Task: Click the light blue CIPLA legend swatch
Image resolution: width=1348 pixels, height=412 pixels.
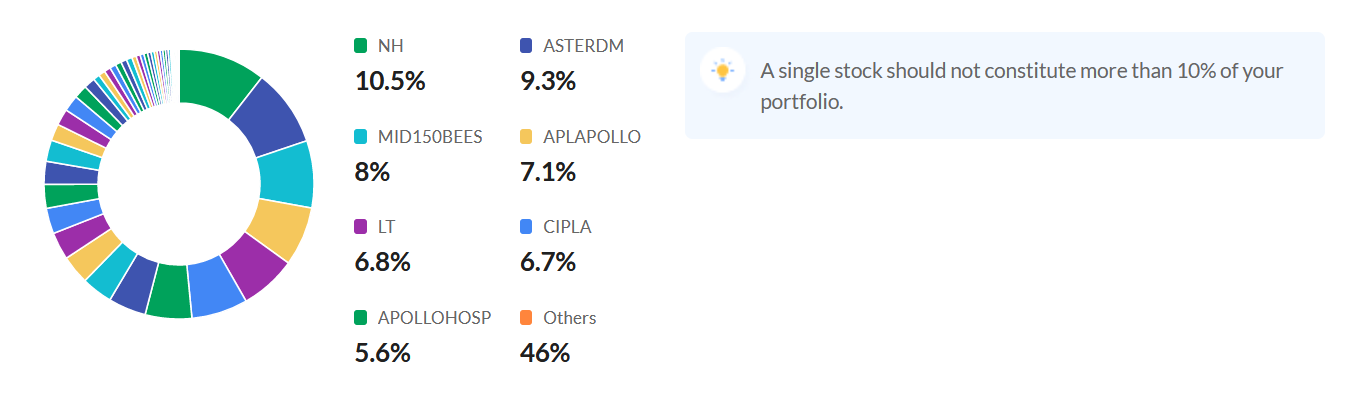Action: click(527, 227)
